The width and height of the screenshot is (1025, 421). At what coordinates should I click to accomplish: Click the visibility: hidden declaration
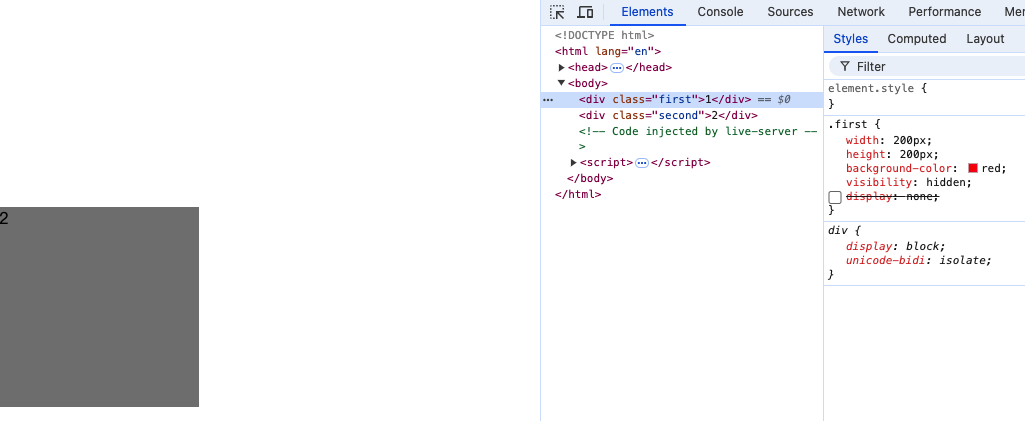point(909,182)
